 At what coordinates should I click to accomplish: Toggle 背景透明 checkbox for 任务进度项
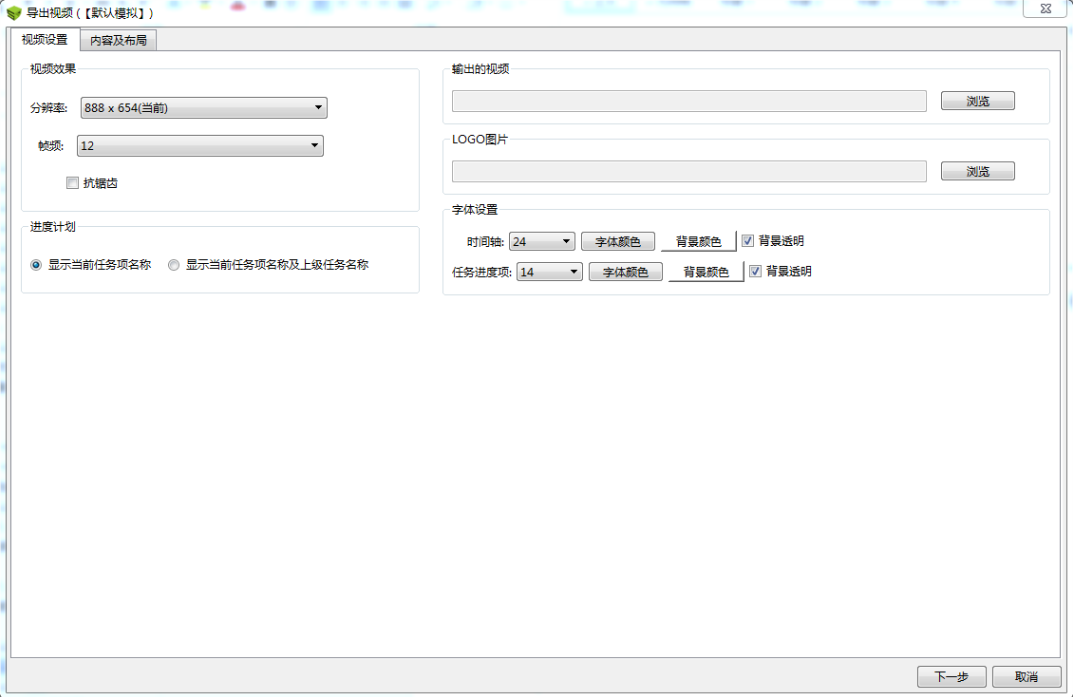click(x=755, y=271)
